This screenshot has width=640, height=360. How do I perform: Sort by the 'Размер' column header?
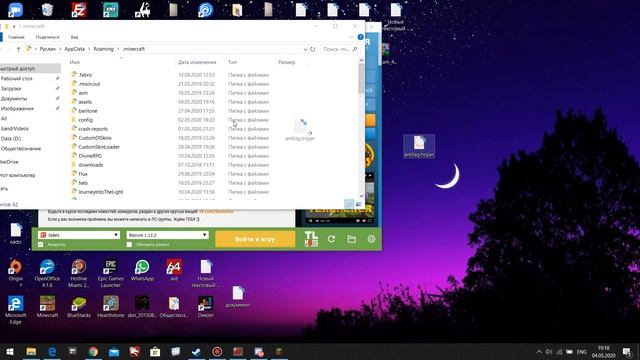point(287,62)
